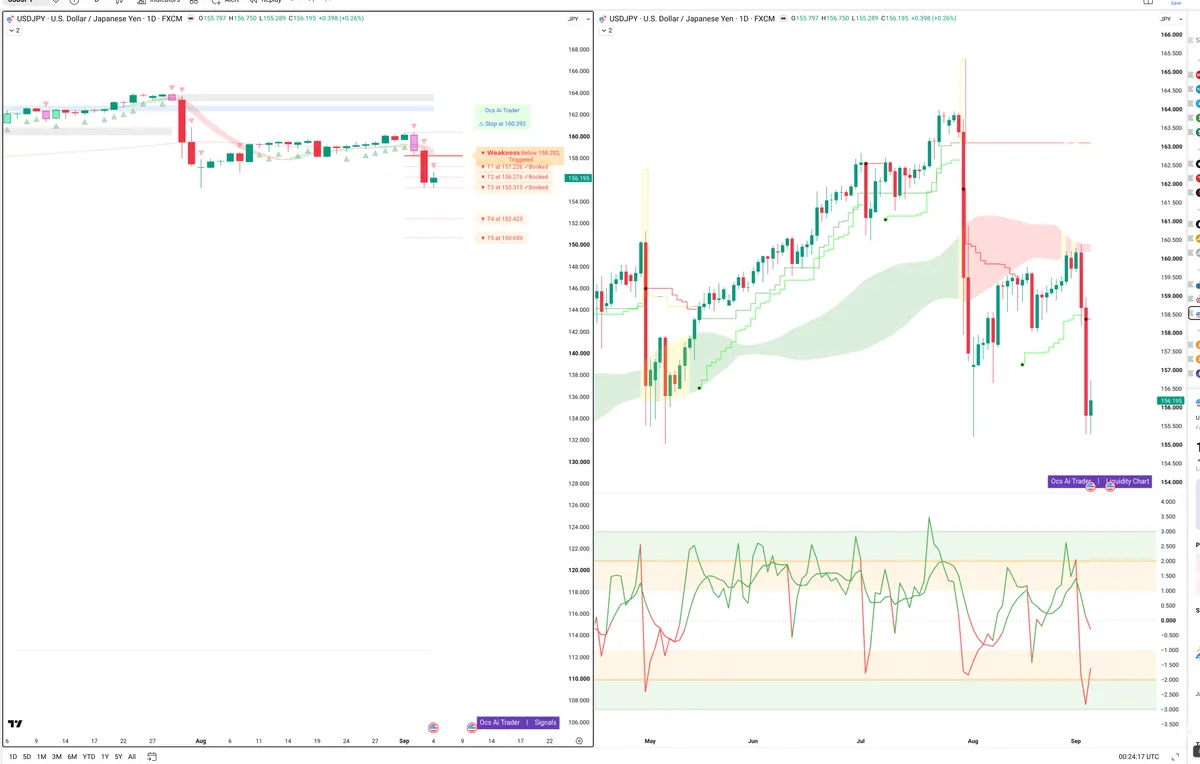The image size is (1200, 764).
Task: Open the first US event flag under right chart badge
Action: pos(1090,486)
